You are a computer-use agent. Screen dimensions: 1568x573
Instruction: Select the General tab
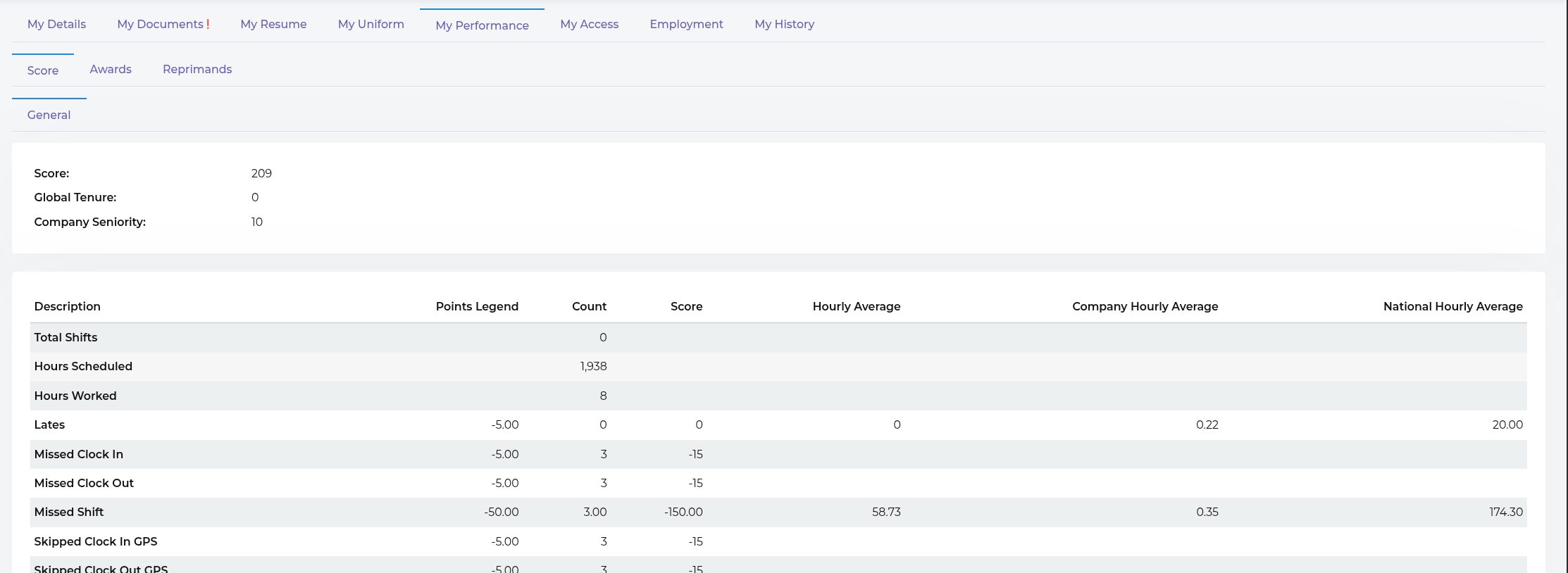pyautogui.click(x=49, y=115)
